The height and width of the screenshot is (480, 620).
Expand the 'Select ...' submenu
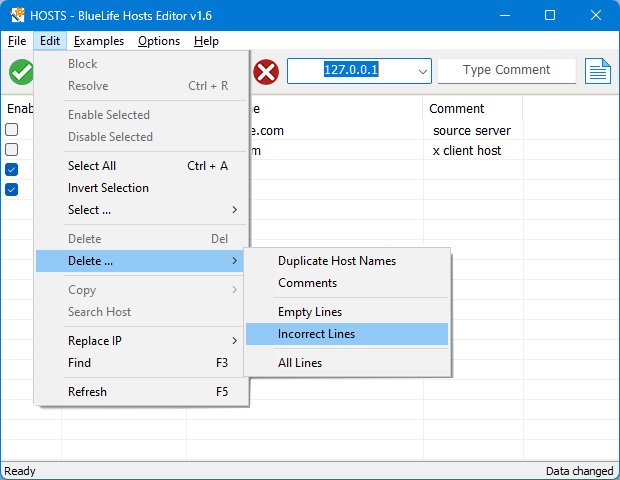click(x=148, y=210)
